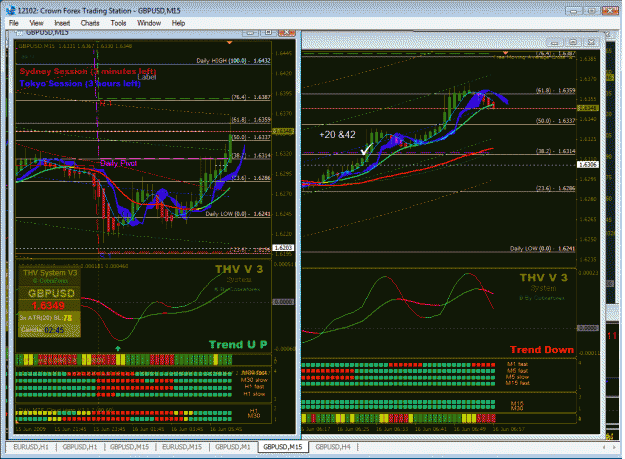Image resolution: width=625 pixels, height=459 pixels.
Task: Switch to the GBPUSD,M1 chart tab
Action: pos(233,447)
